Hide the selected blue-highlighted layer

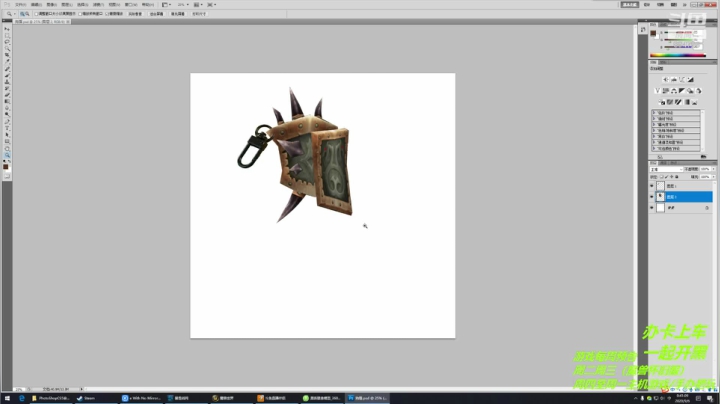(652, 197)
